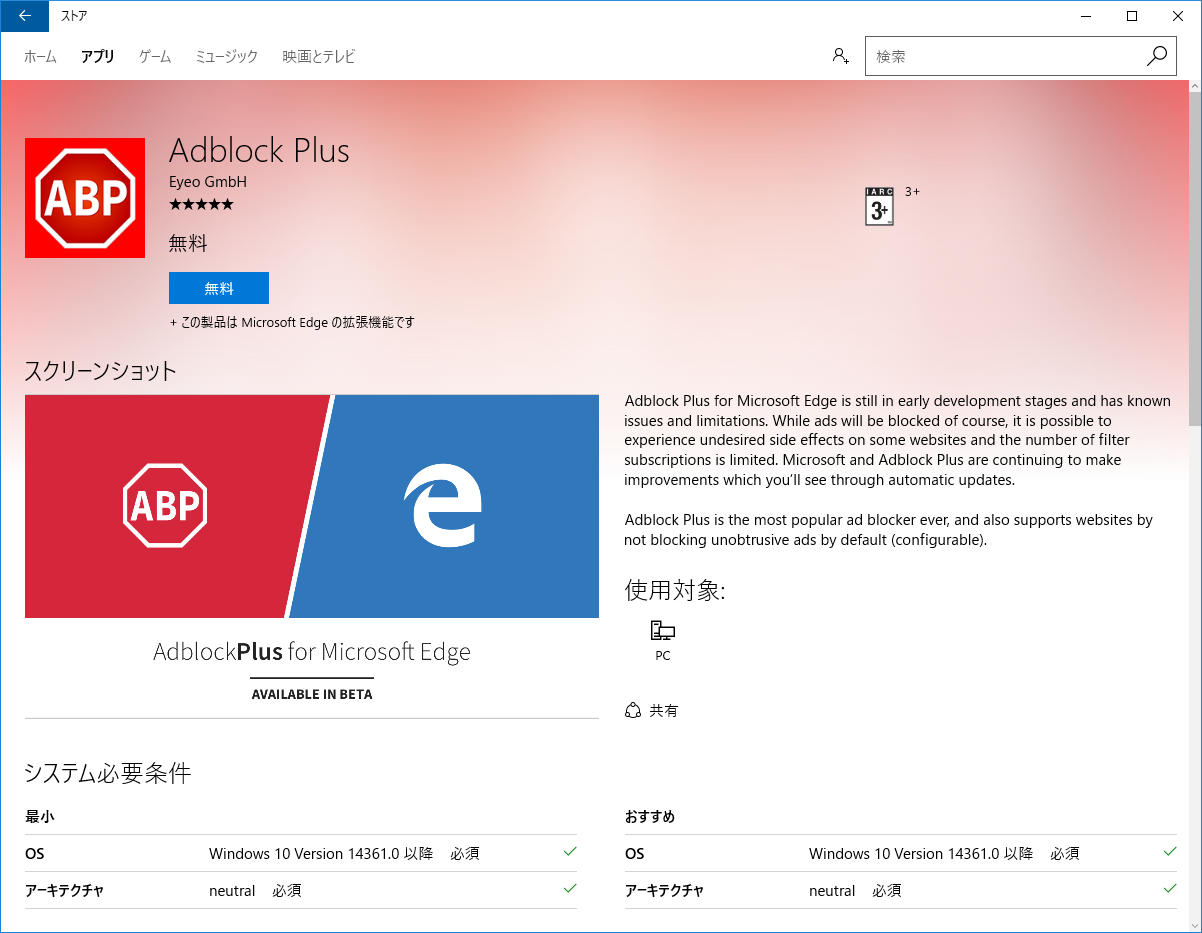Viewport: 1202px width, 933px height.
Task: Click the green checkmark in 最小 OS row
Action: point(570,852)
